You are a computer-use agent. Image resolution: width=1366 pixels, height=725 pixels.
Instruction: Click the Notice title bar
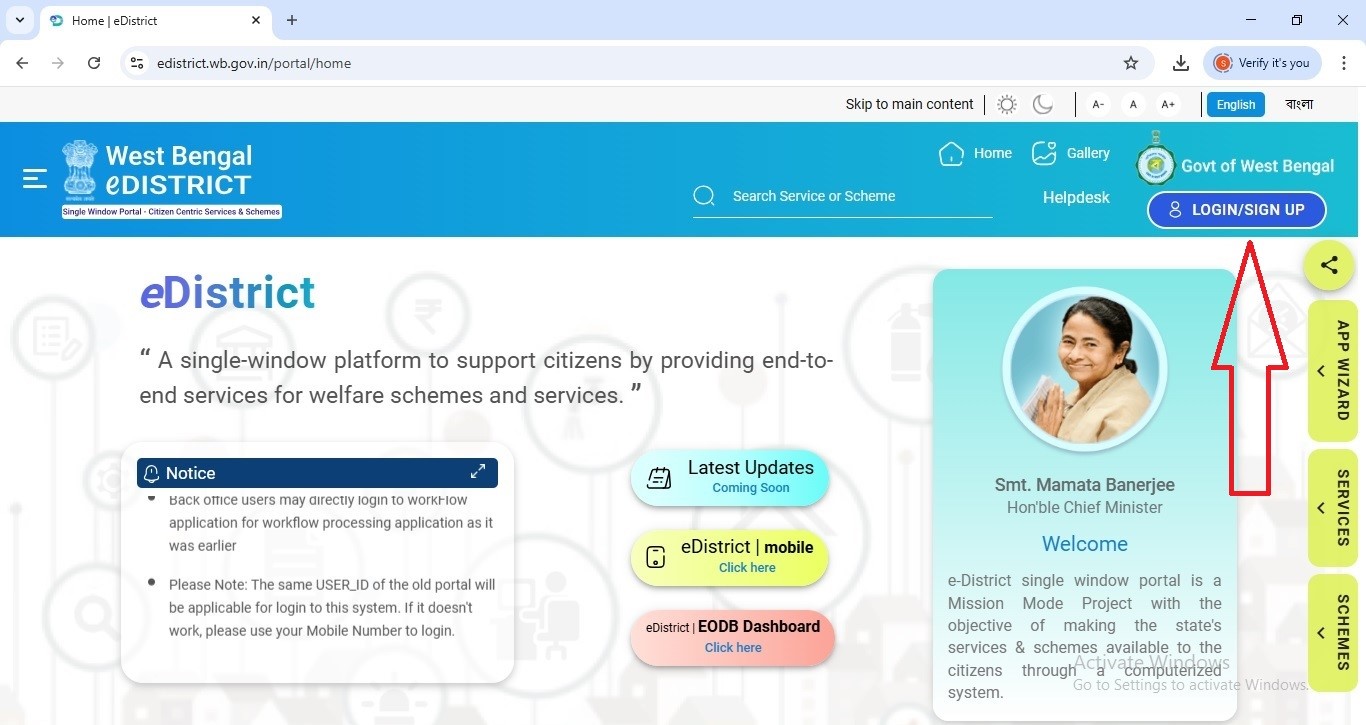point(317,473)
